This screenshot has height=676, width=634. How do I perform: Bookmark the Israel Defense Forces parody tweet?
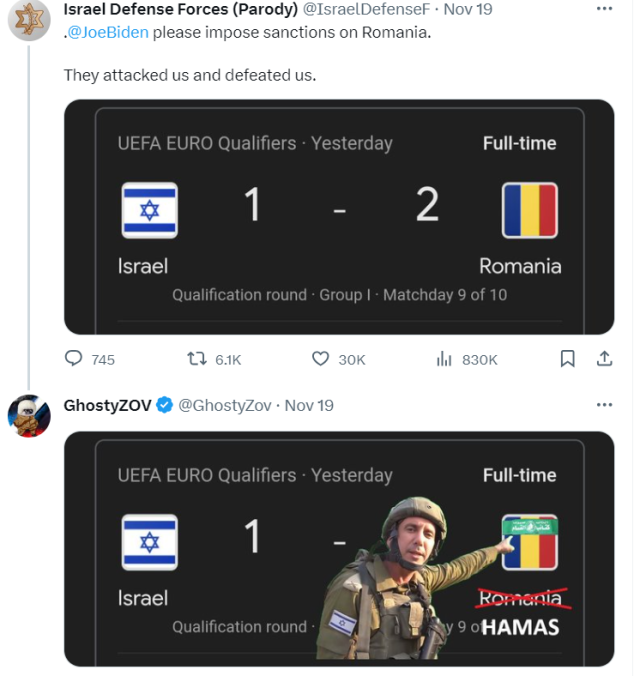pos(567,359)
